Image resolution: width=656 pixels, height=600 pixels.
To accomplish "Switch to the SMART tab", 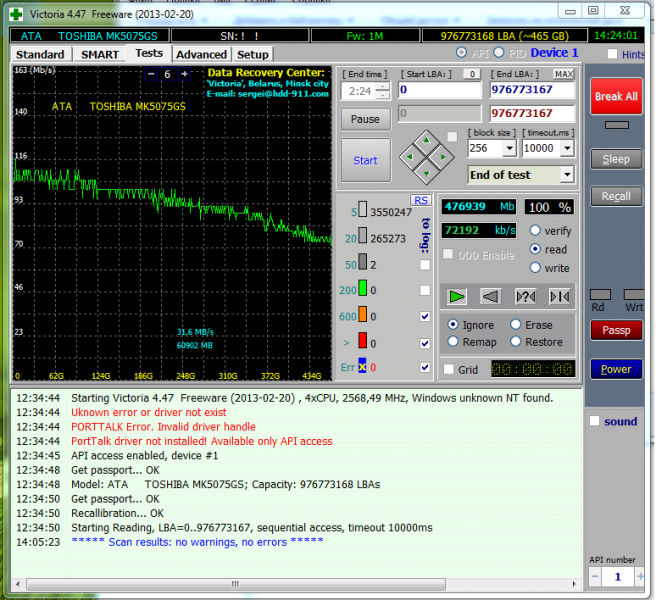I will (100, 54).
